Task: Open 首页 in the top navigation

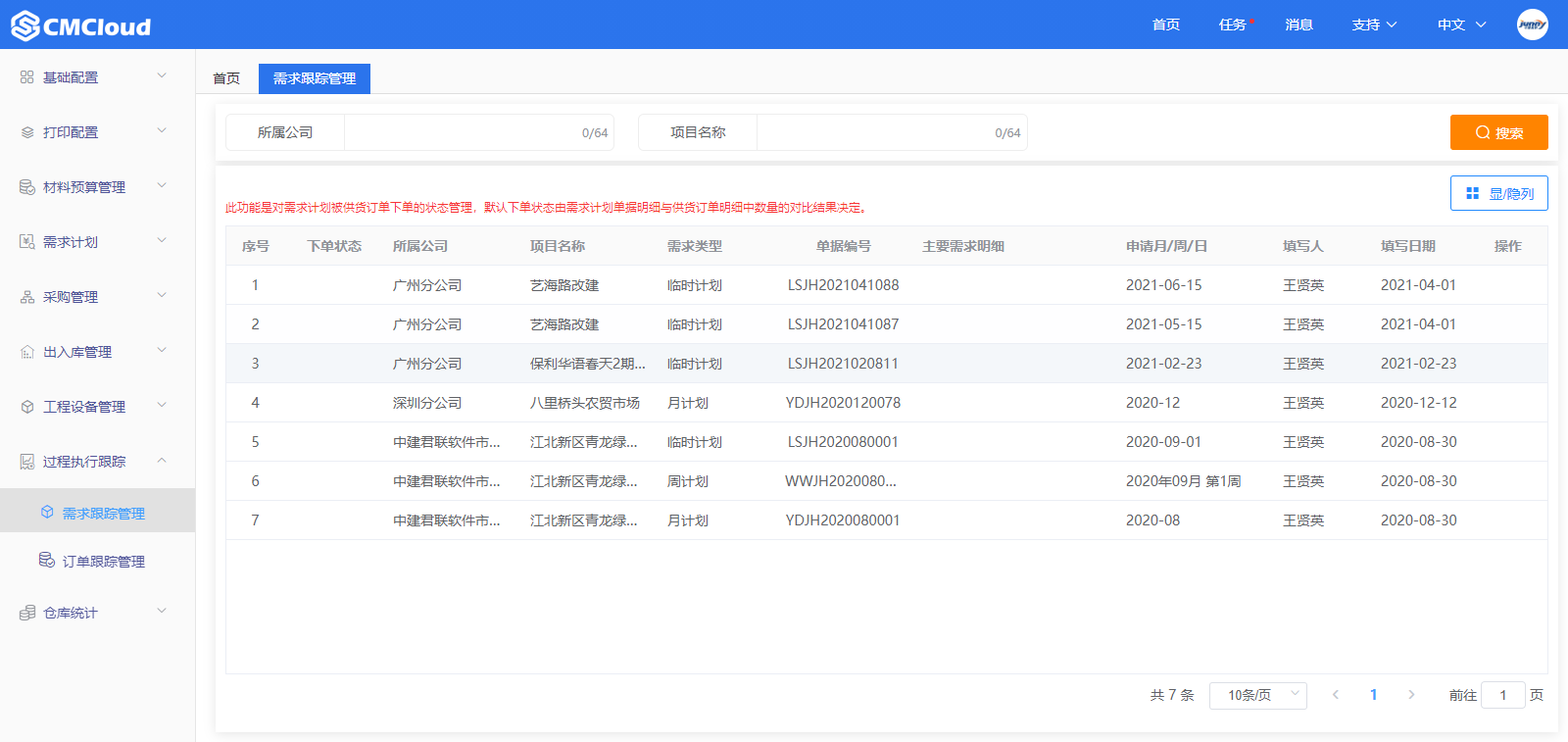Action: [x=1166, y=25]
